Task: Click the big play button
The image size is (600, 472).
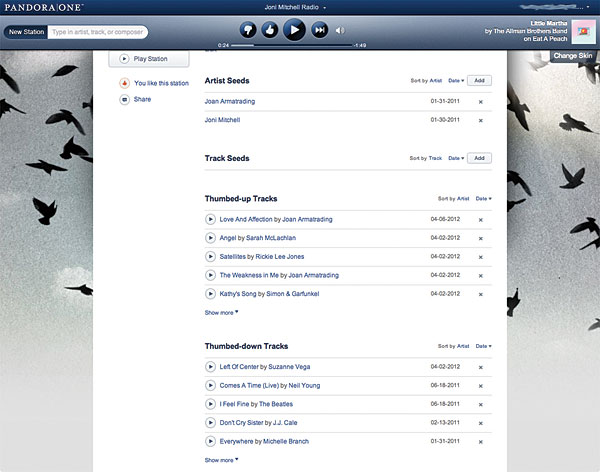Action: click(x=294, y=29)
